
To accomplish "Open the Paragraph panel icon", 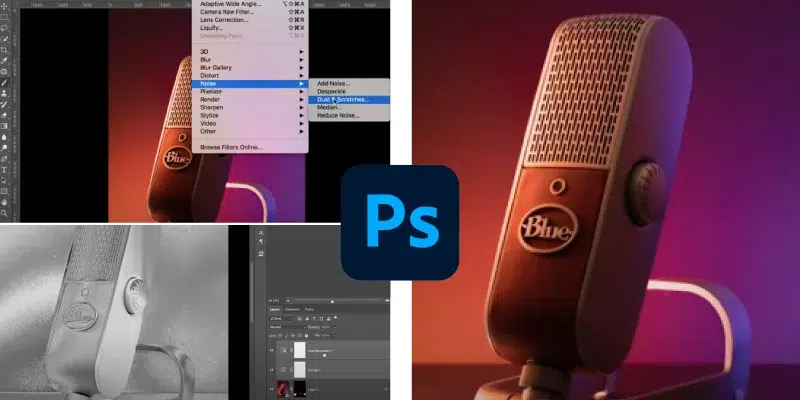I will tap(261, 241).
